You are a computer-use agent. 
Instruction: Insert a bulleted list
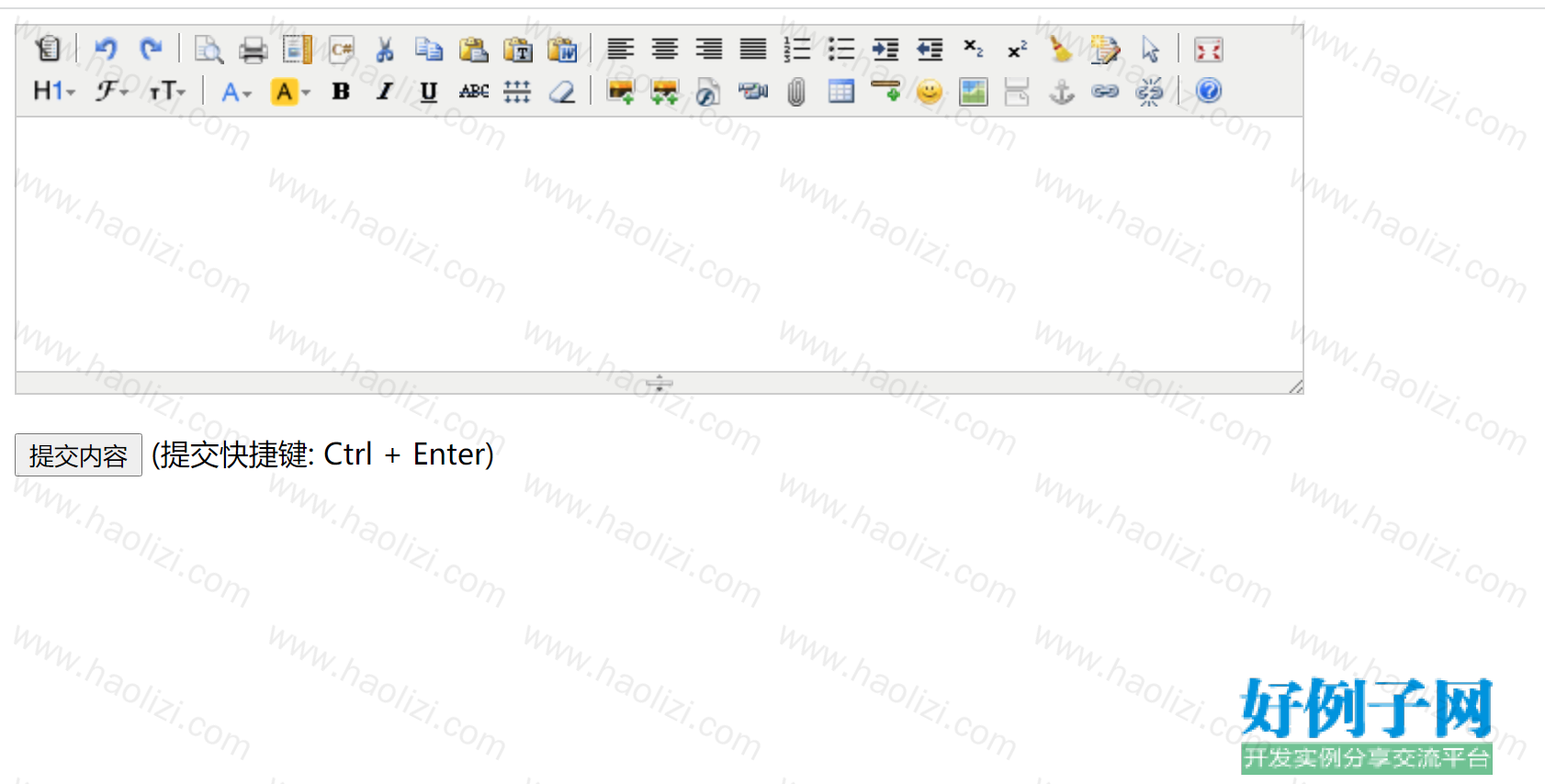841,49
